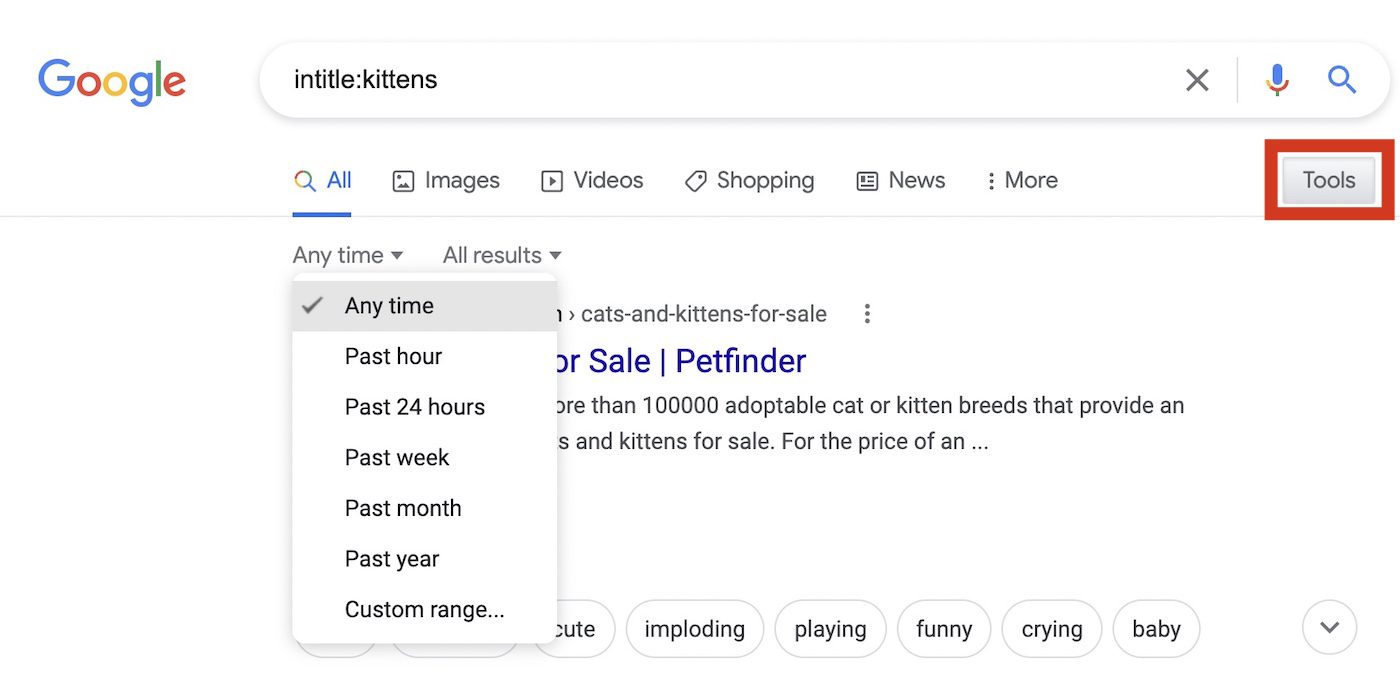
Task: Open the All results filter dropdown
Action: tap(501, 256)
